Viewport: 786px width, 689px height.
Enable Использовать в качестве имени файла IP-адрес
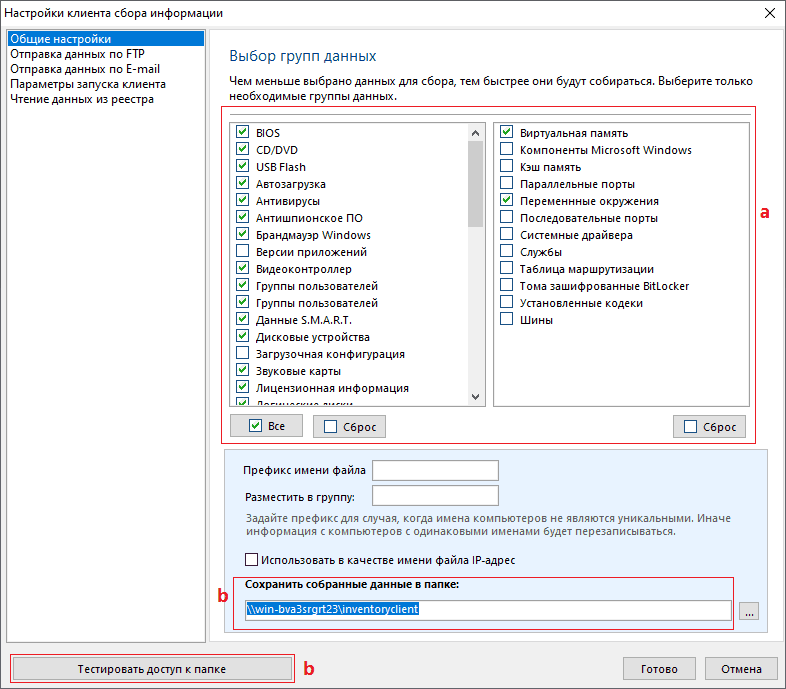(x=252, y=560)
